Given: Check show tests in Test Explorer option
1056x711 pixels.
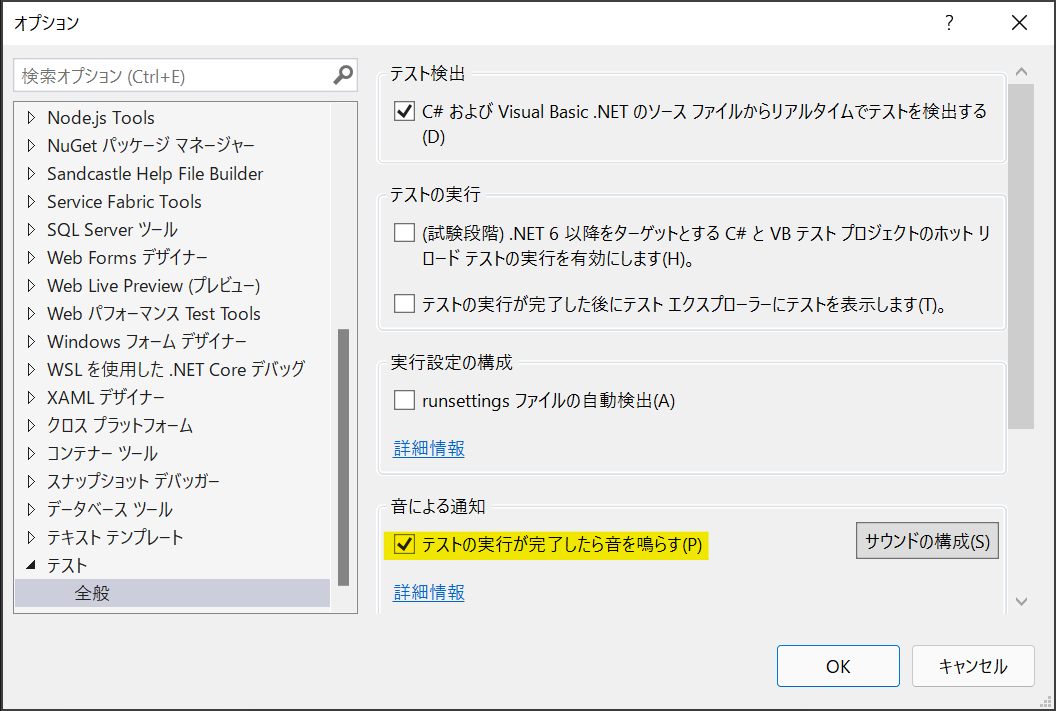Looking at the screenshot, I should coord(404,304).
